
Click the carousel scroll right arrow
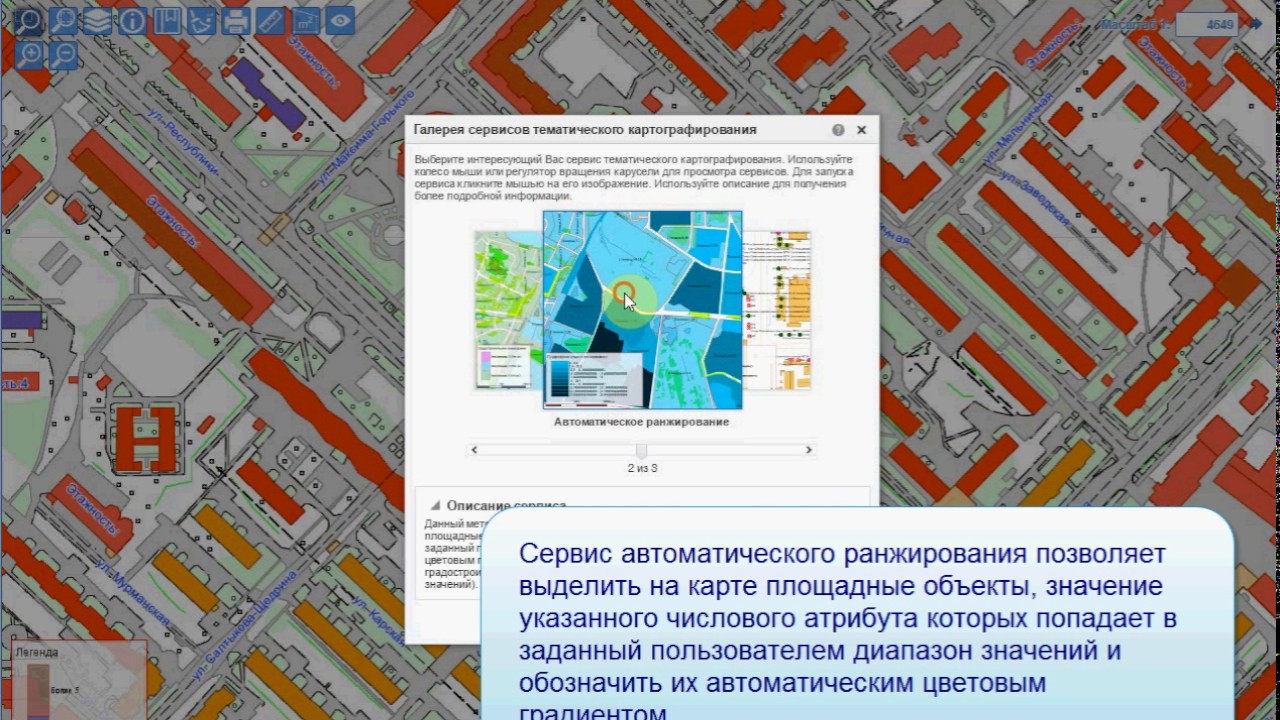coord(809,450)
